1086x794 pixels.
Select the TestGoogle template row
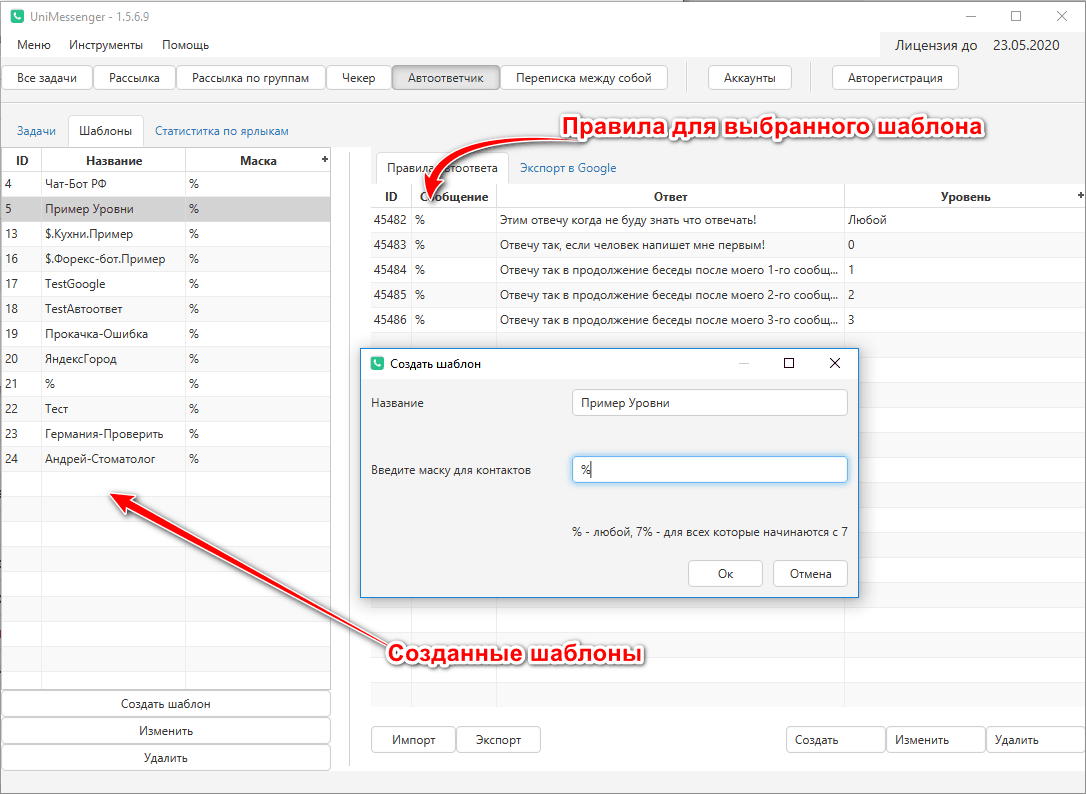point(166,283)
